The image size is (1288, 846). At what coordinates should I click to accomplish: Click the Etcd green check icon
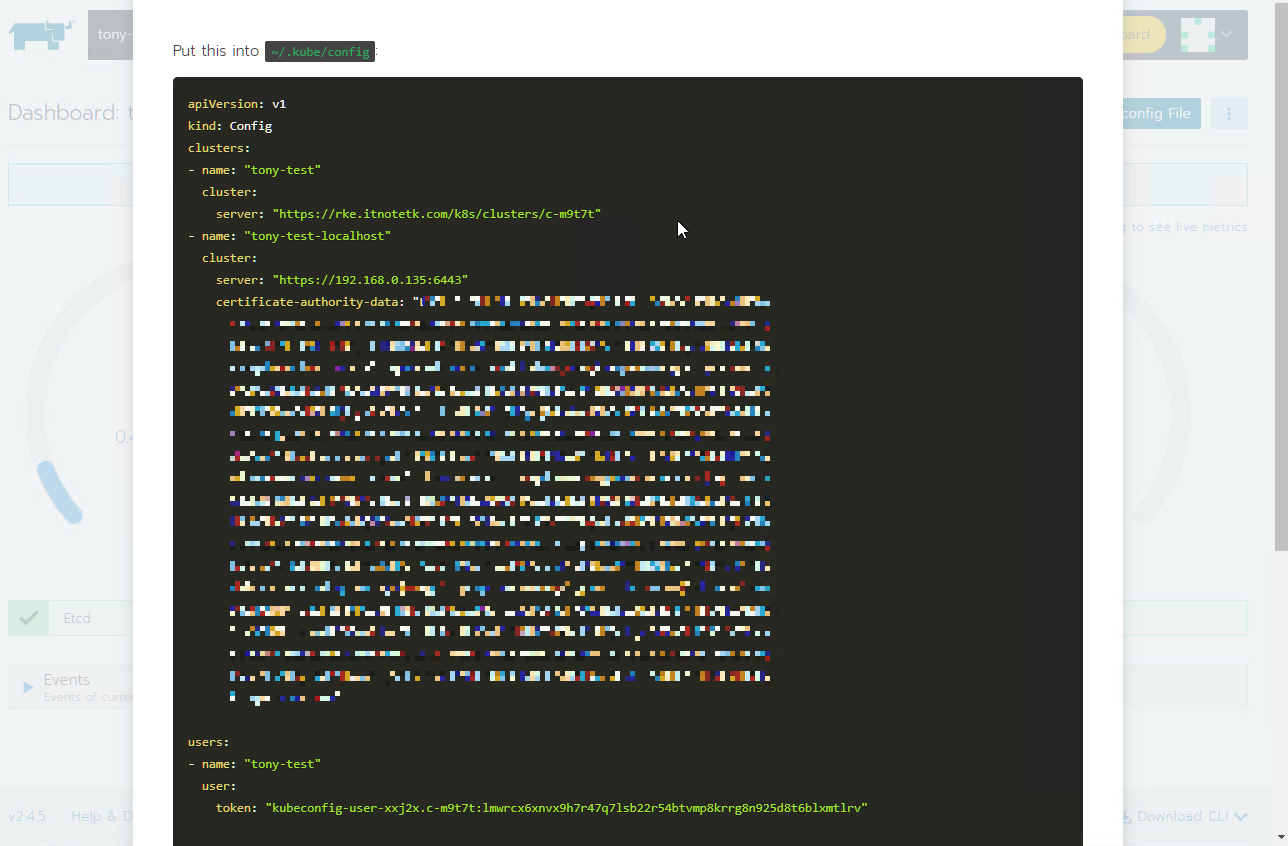28,618
